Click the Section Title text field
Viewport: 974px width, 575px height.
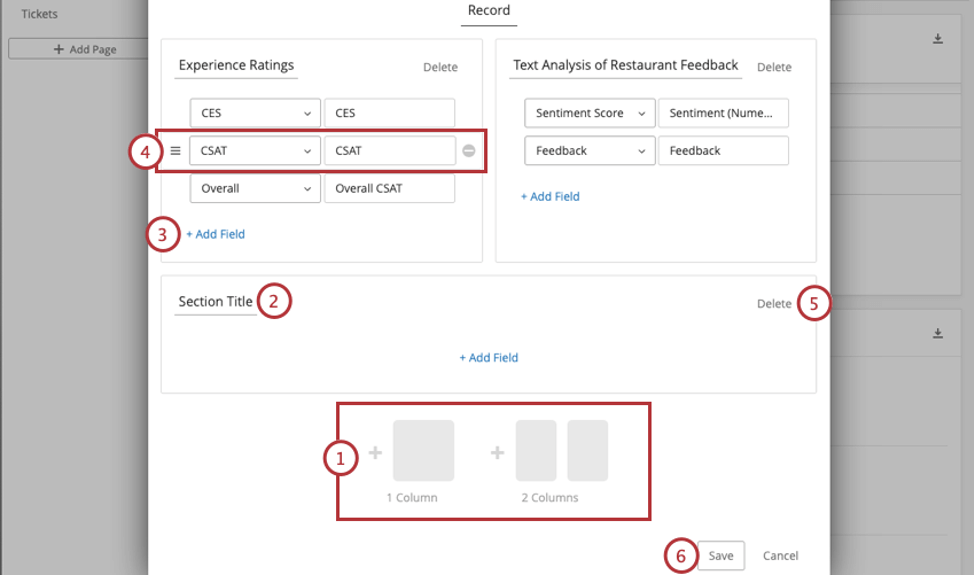[x=215, y=301]
